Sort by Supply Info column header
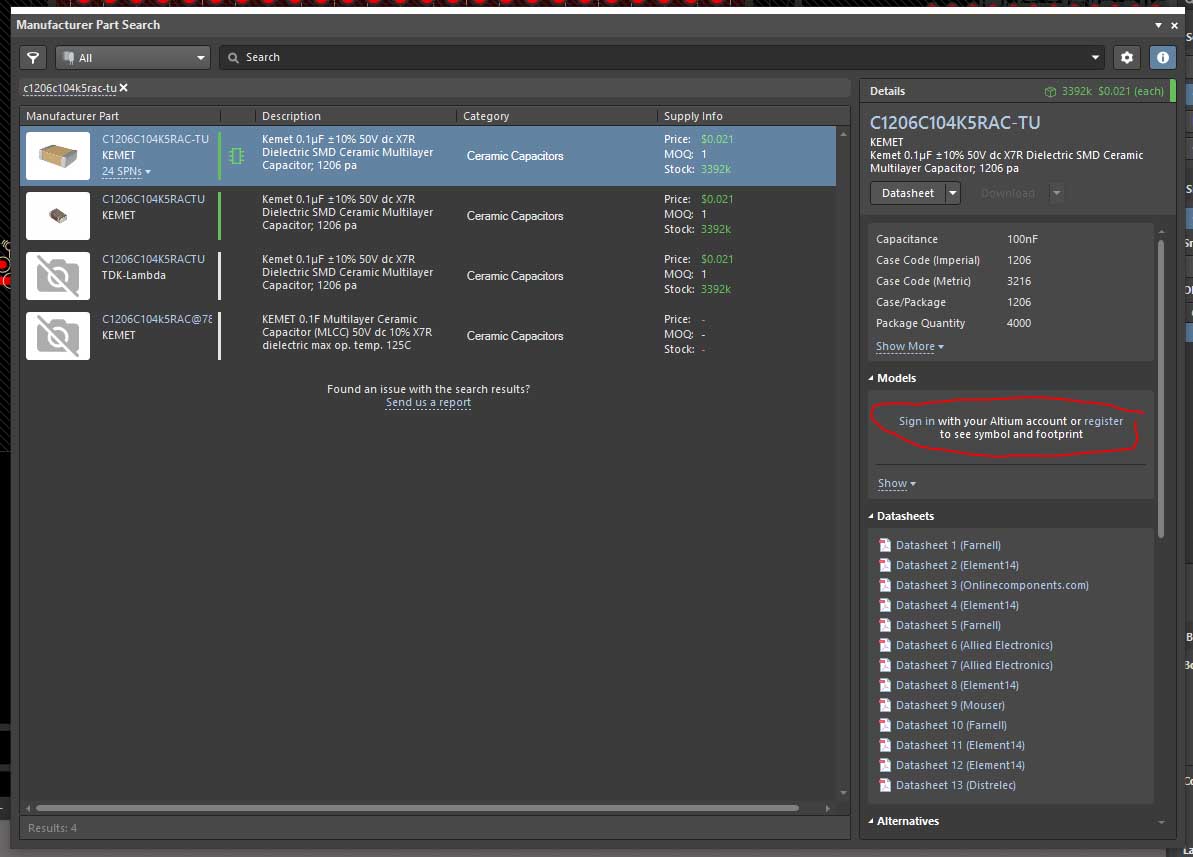The width and height of the screenshot is (1193, 857). pos(693,116)
